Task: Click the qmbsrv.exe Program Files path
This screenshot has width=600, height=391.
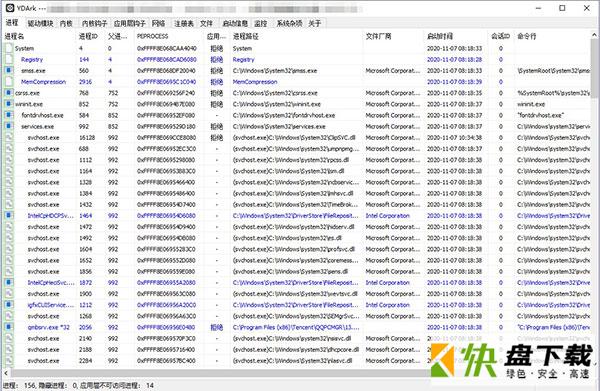Action: [296, 327]
